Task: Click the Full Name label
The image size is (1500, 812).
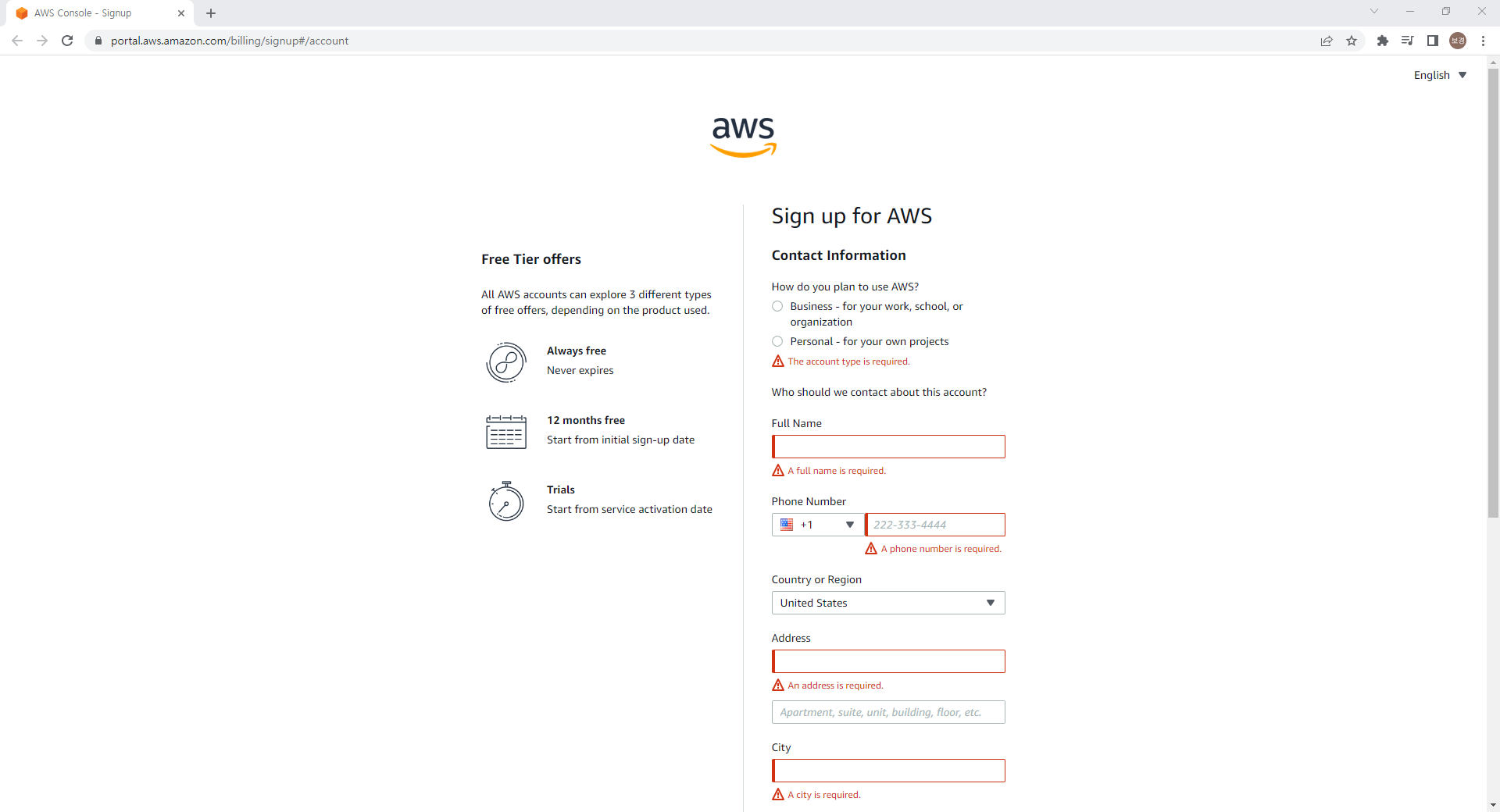Action: [x=797, y=423]
